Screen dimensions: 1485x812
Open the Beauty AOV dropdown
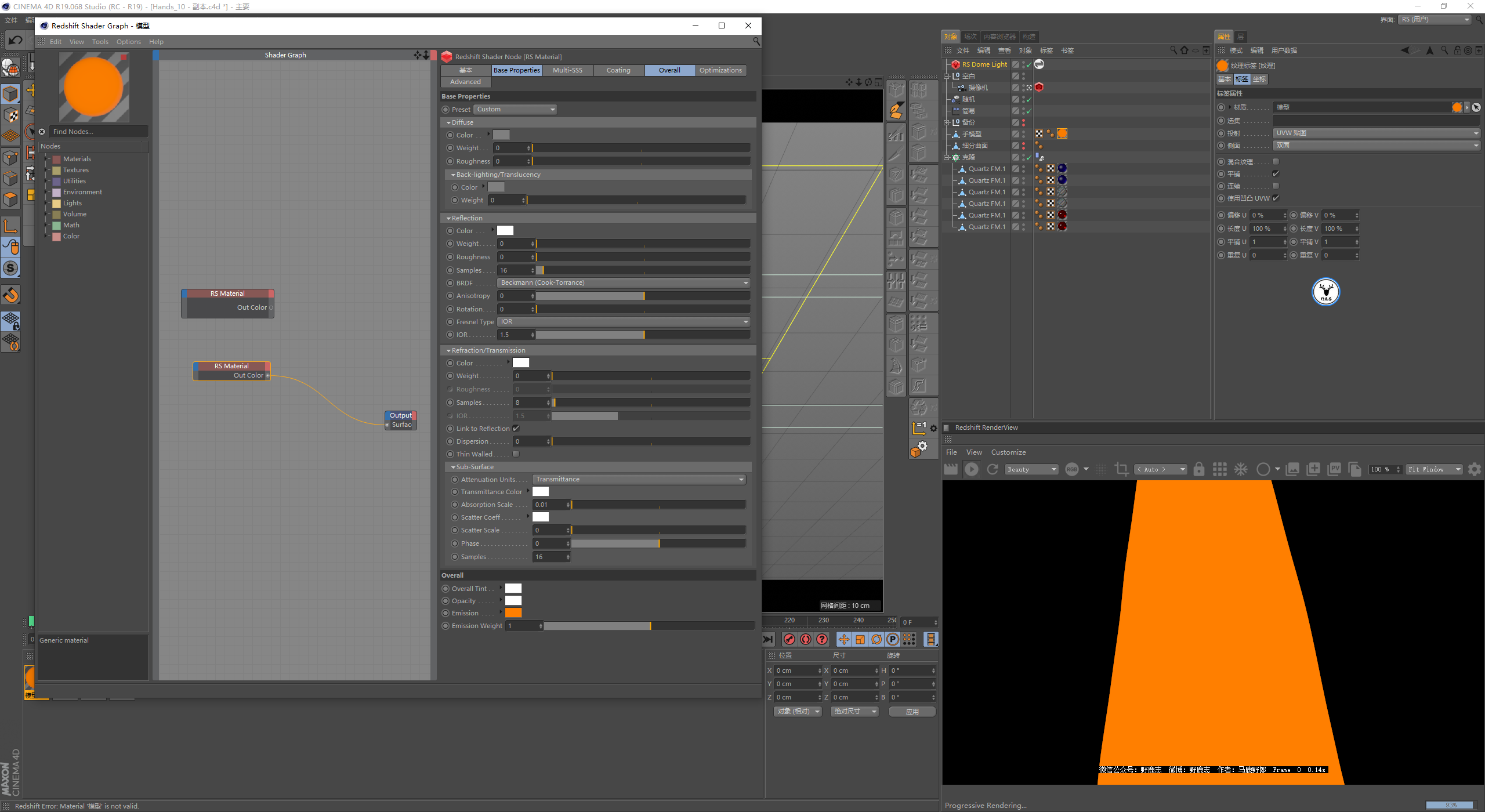[x=1032, y=469]
